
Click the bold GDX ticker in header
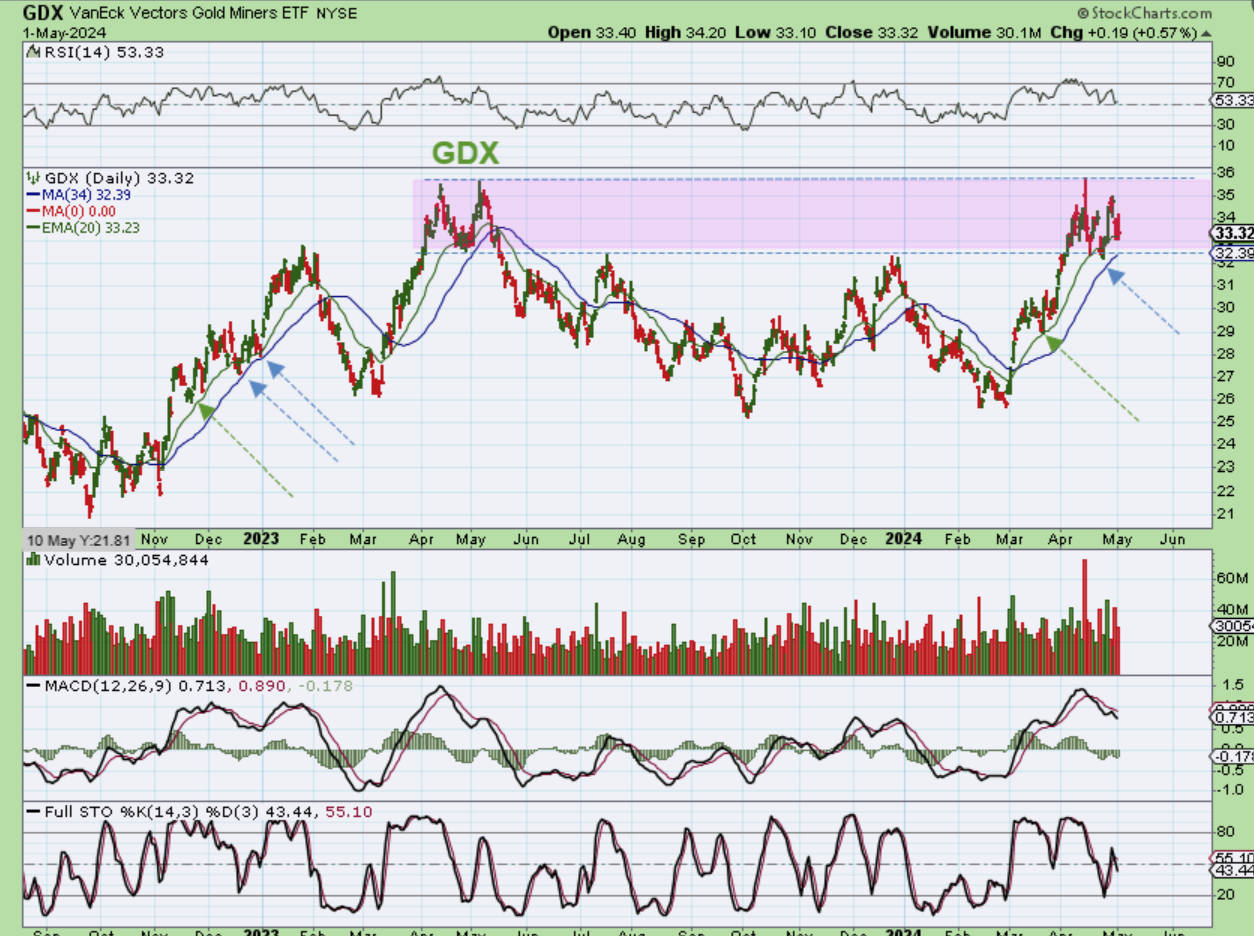tap(45, 14)
